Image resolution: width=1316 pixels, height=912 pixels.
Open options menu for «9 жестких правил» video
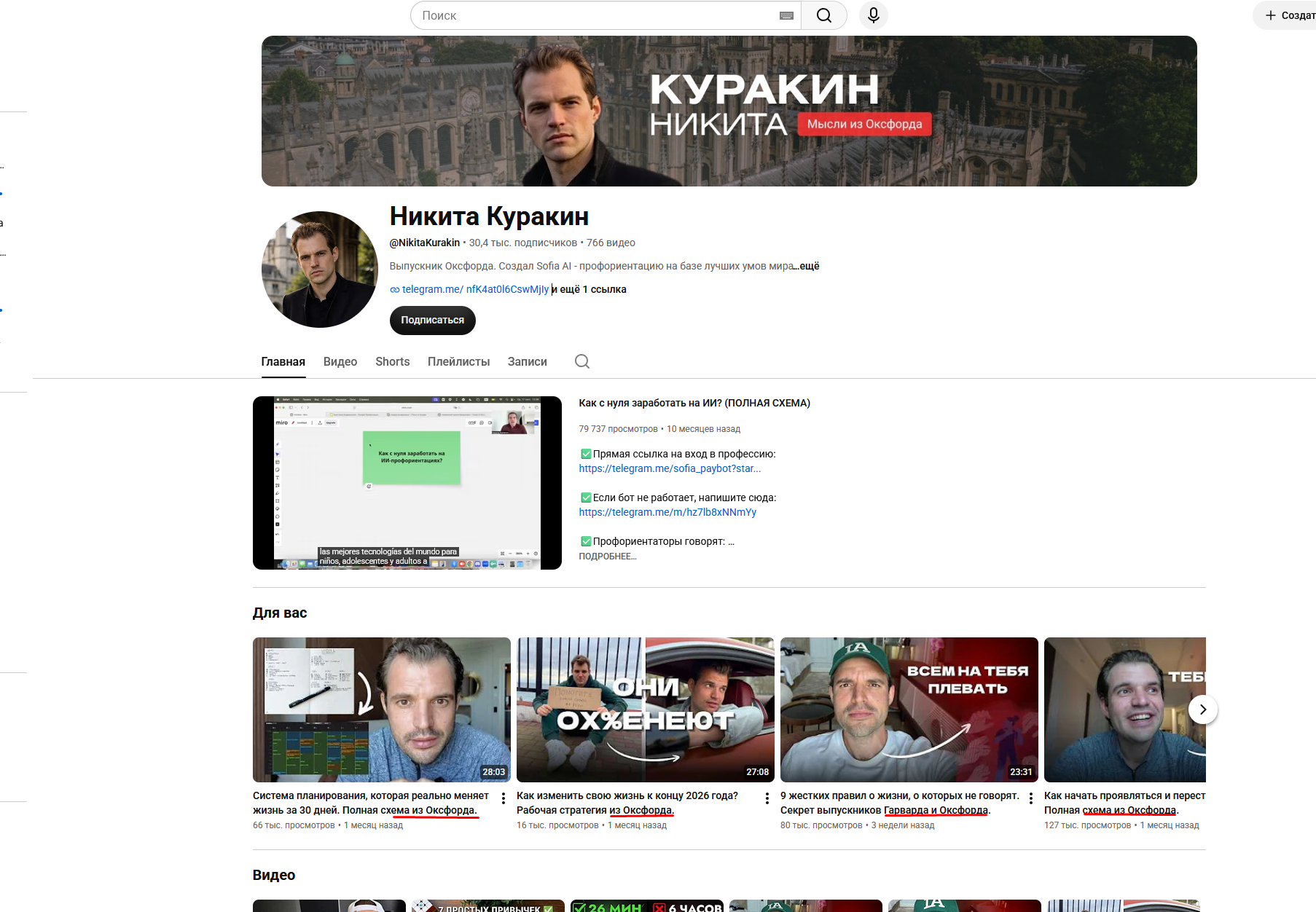[1031, 798]
